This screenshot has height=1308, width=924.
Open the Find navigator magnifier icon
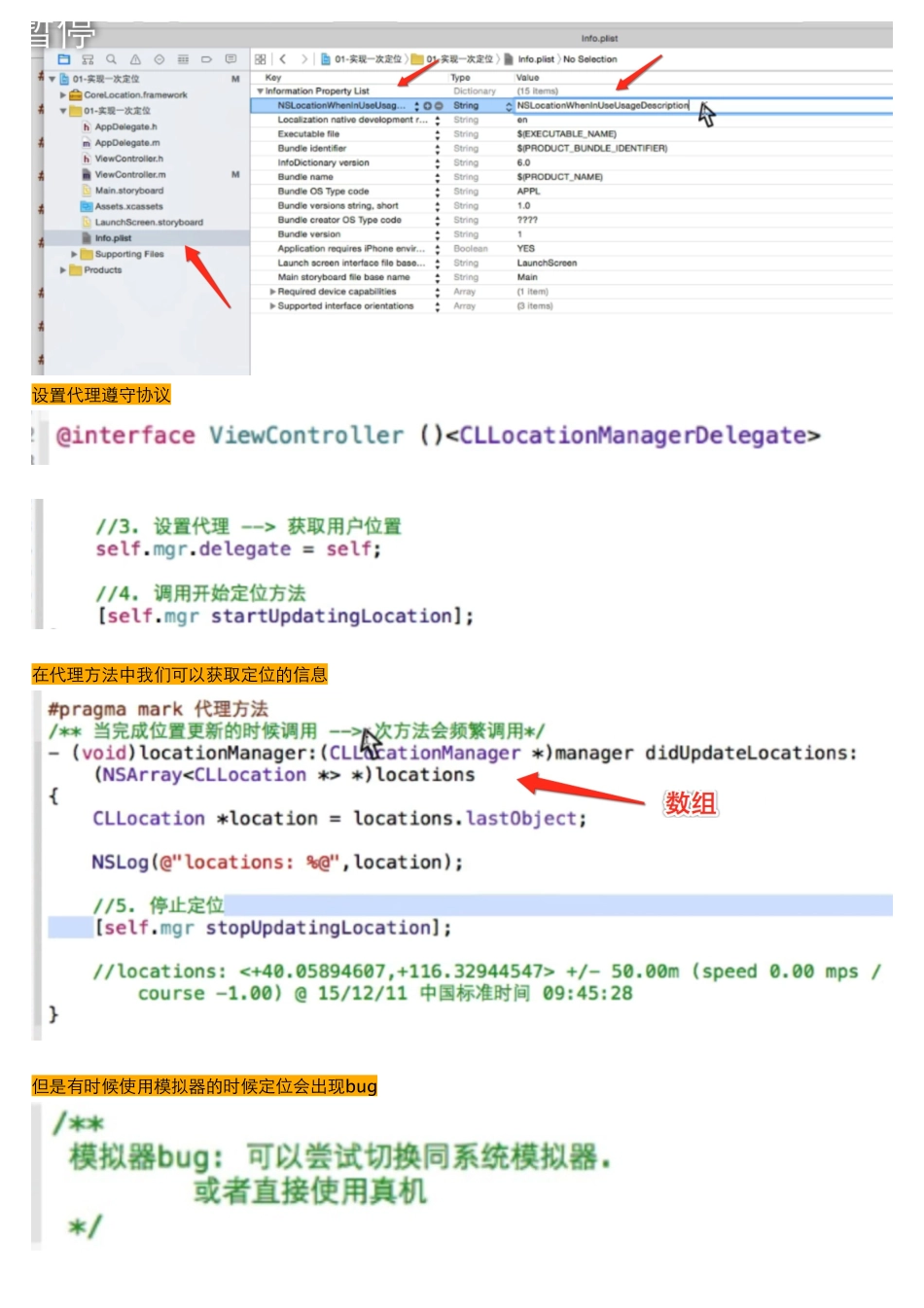[111, 59]
